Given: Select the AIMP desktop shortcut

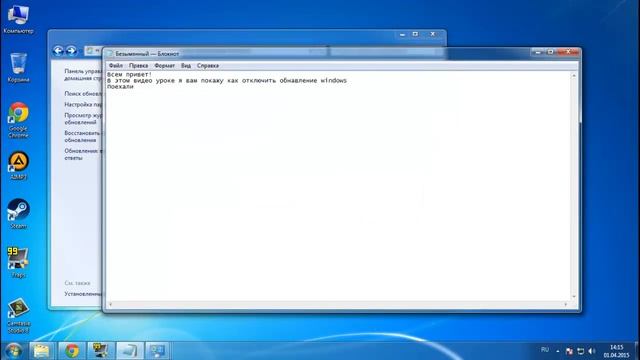Looking at the screenshot, I should (x=18, y=165).
